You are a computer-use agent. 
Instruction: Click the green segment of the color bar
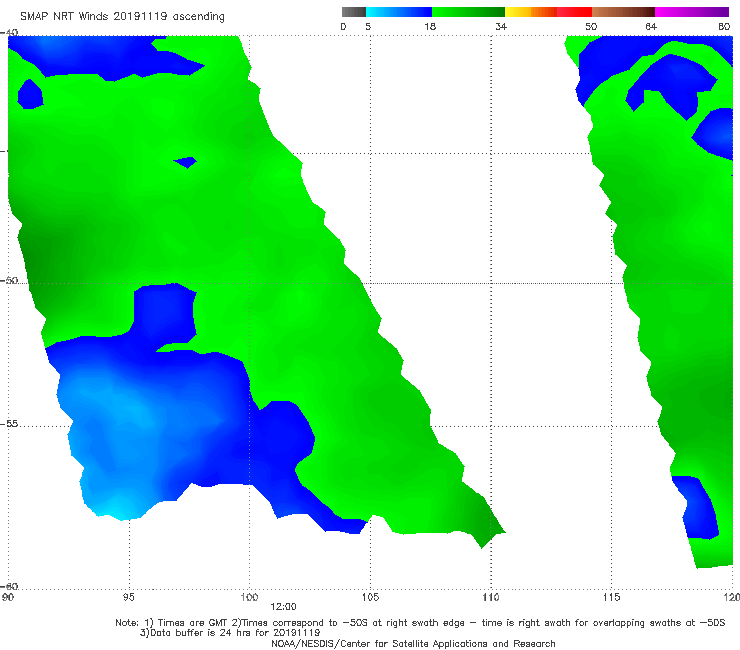pos(468,12)
